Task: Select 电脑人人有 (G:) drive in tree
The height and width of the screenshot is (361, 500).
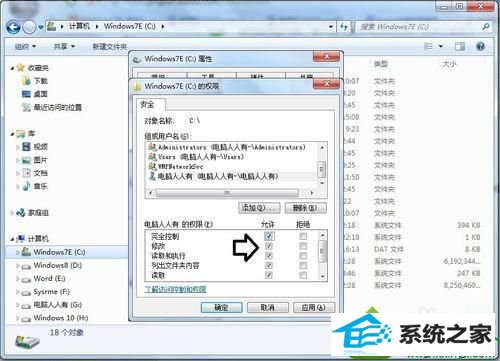Action: 52,305
